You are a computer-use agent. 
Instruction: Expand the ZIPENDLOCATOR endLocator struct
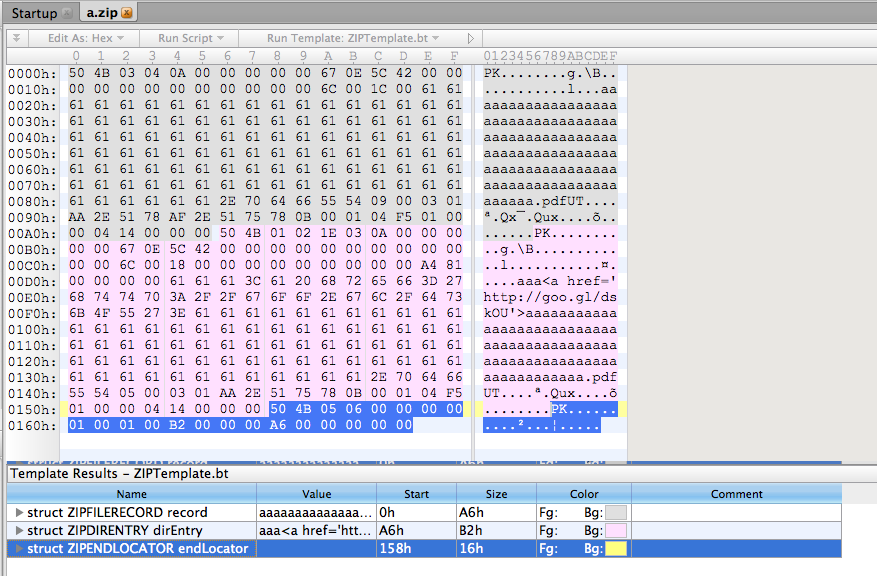(x=20, y=548)
